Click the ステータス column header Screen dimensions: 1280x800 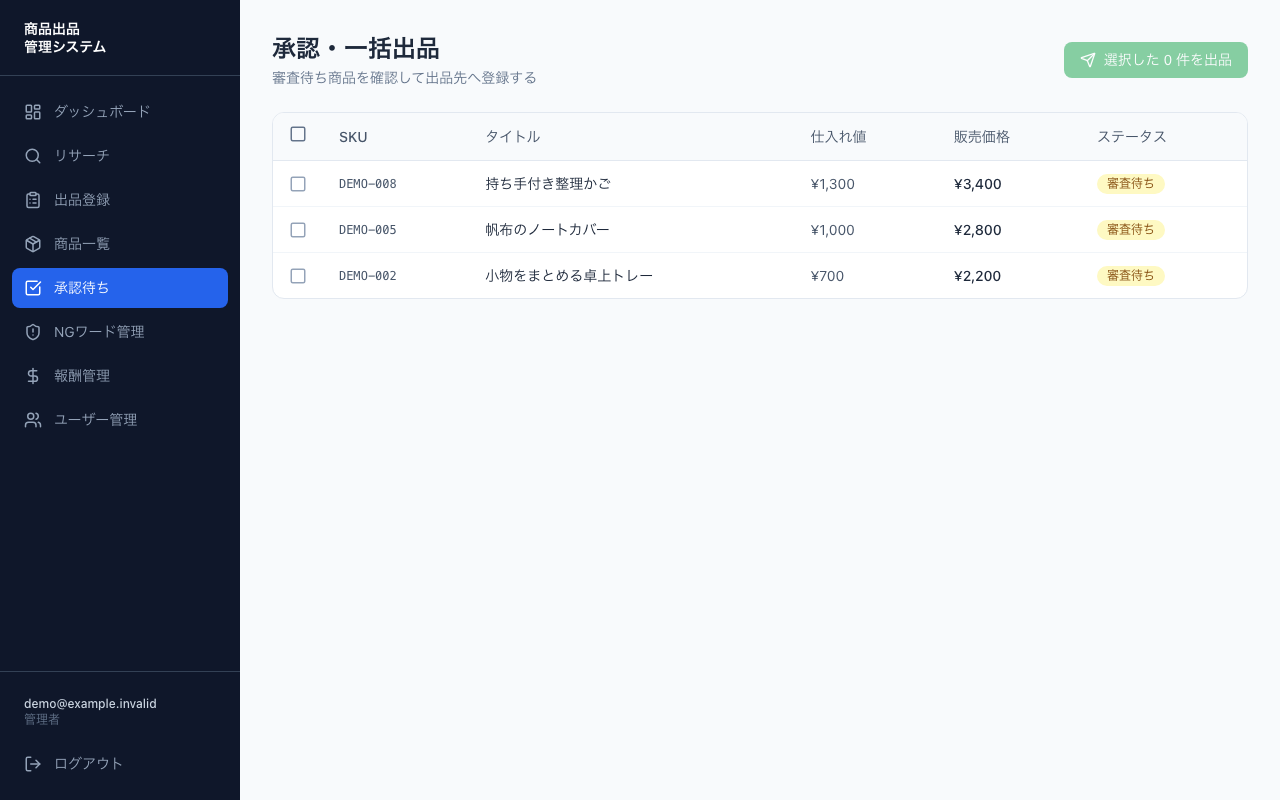pos(1132,137)
